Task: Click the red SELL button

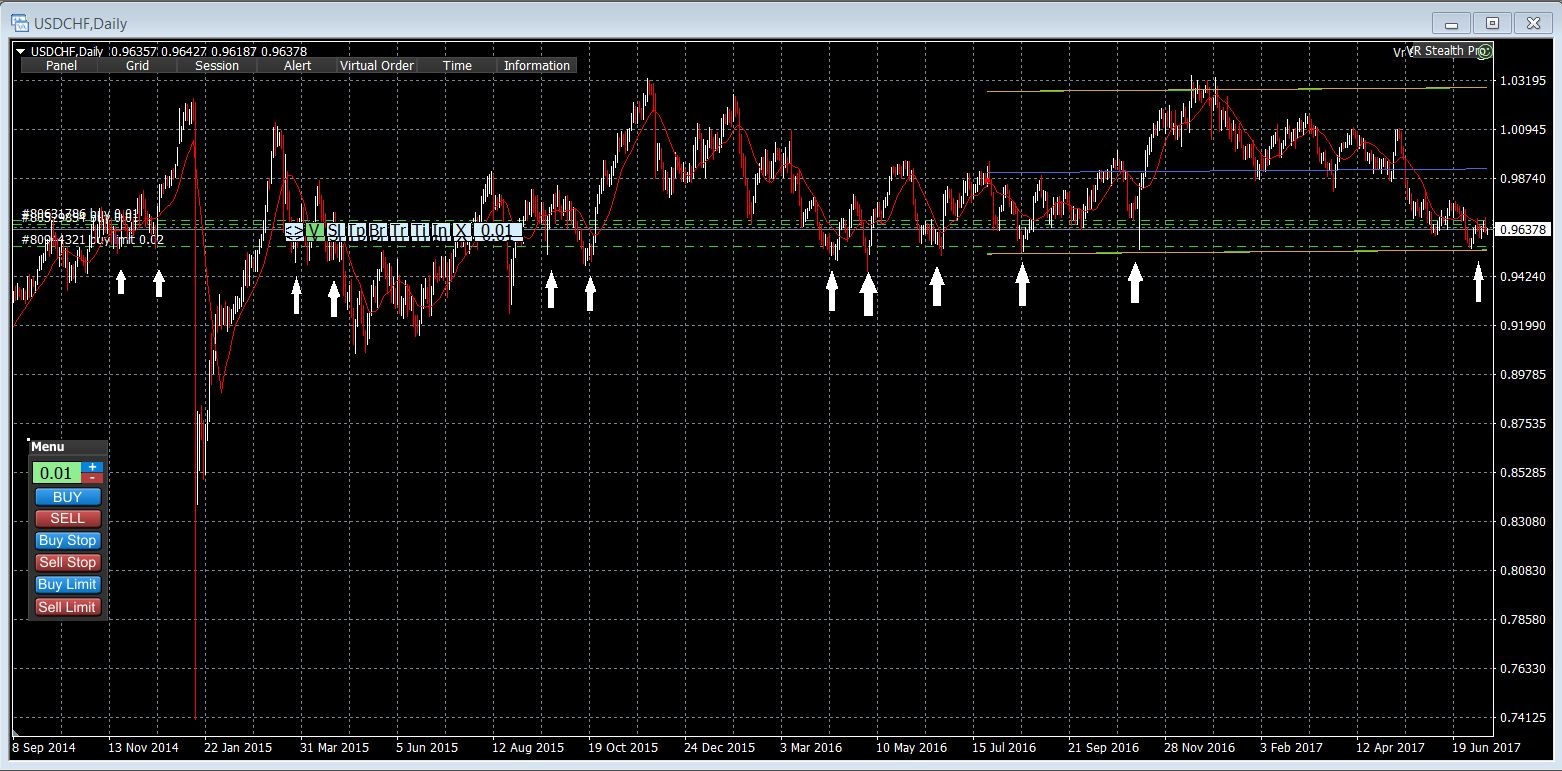Action: [67, 518]
